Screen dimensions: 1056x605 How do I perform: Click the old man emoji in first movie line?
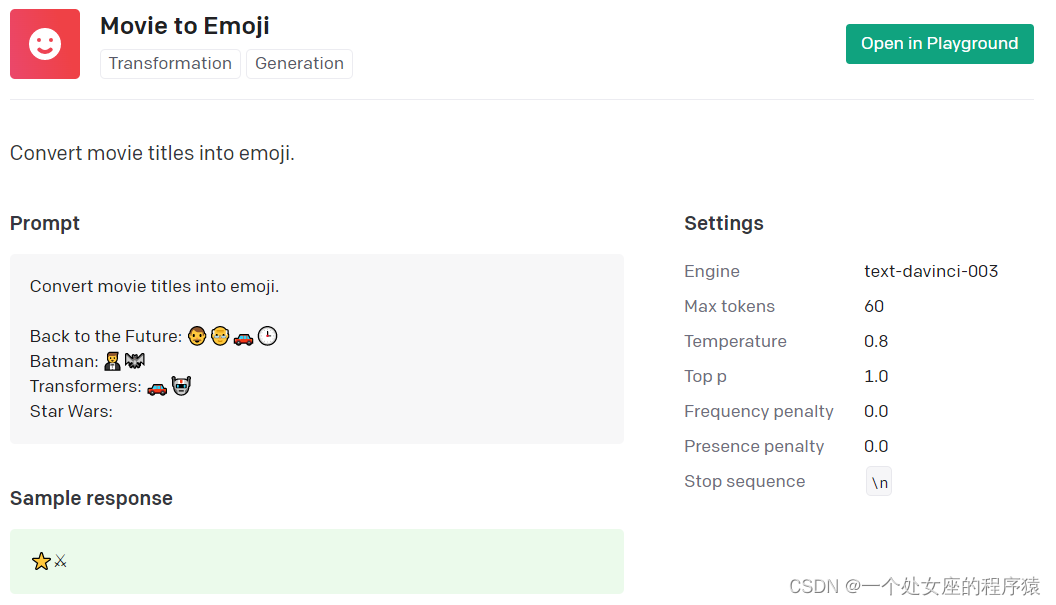coord(220,337)
